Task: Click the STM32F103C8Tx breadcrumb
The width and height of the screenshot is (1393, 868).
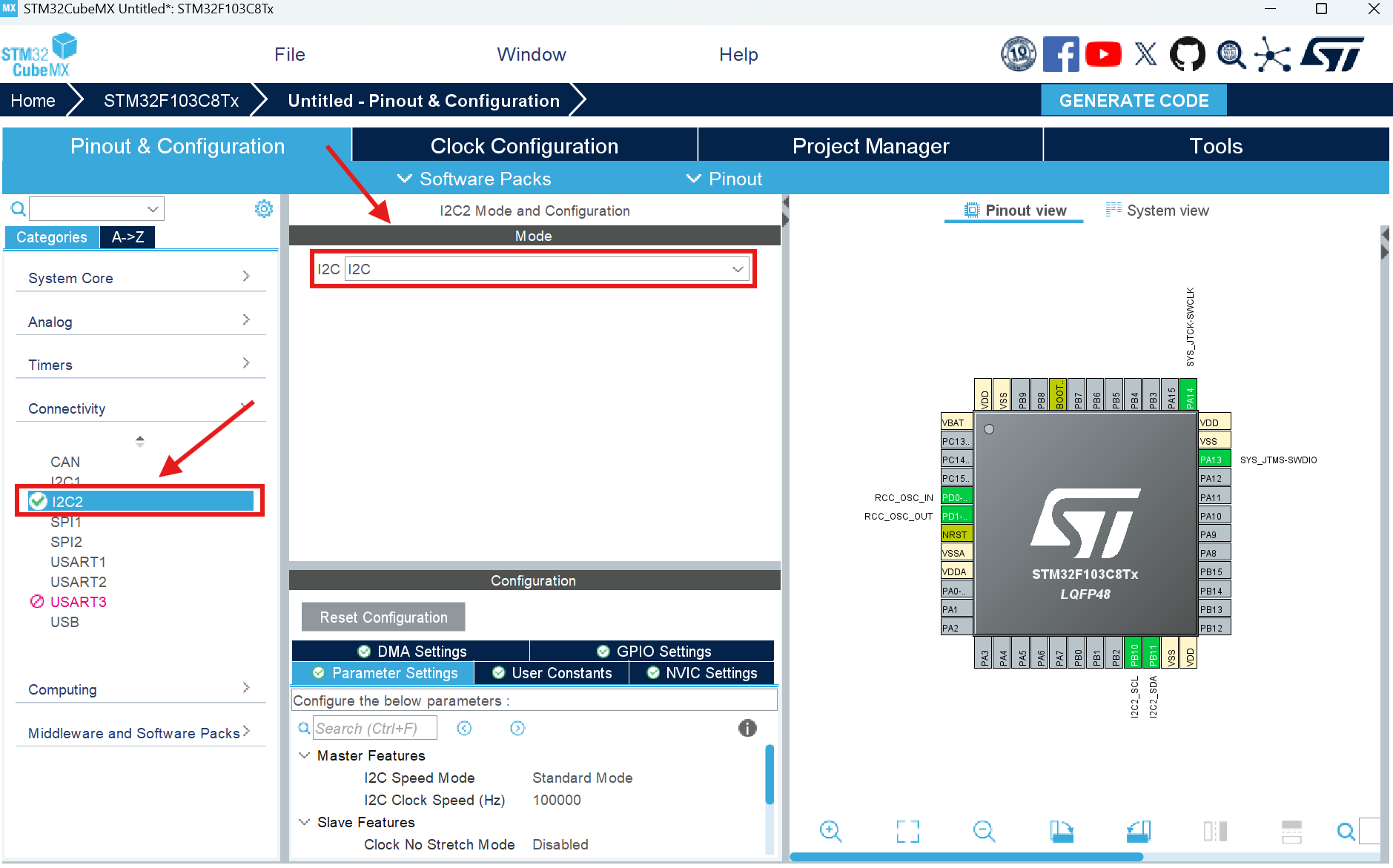Action: [171, 100]
